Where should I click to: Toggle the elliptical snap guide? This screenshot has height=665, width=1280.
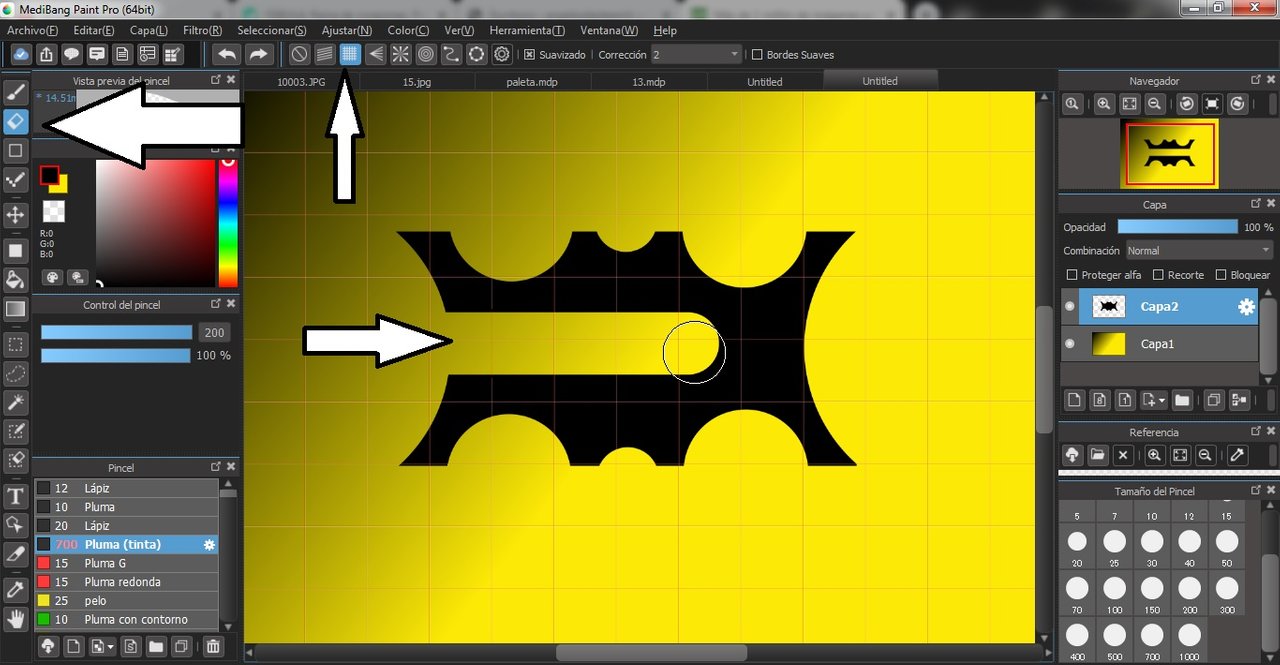(x=477, y=54)
